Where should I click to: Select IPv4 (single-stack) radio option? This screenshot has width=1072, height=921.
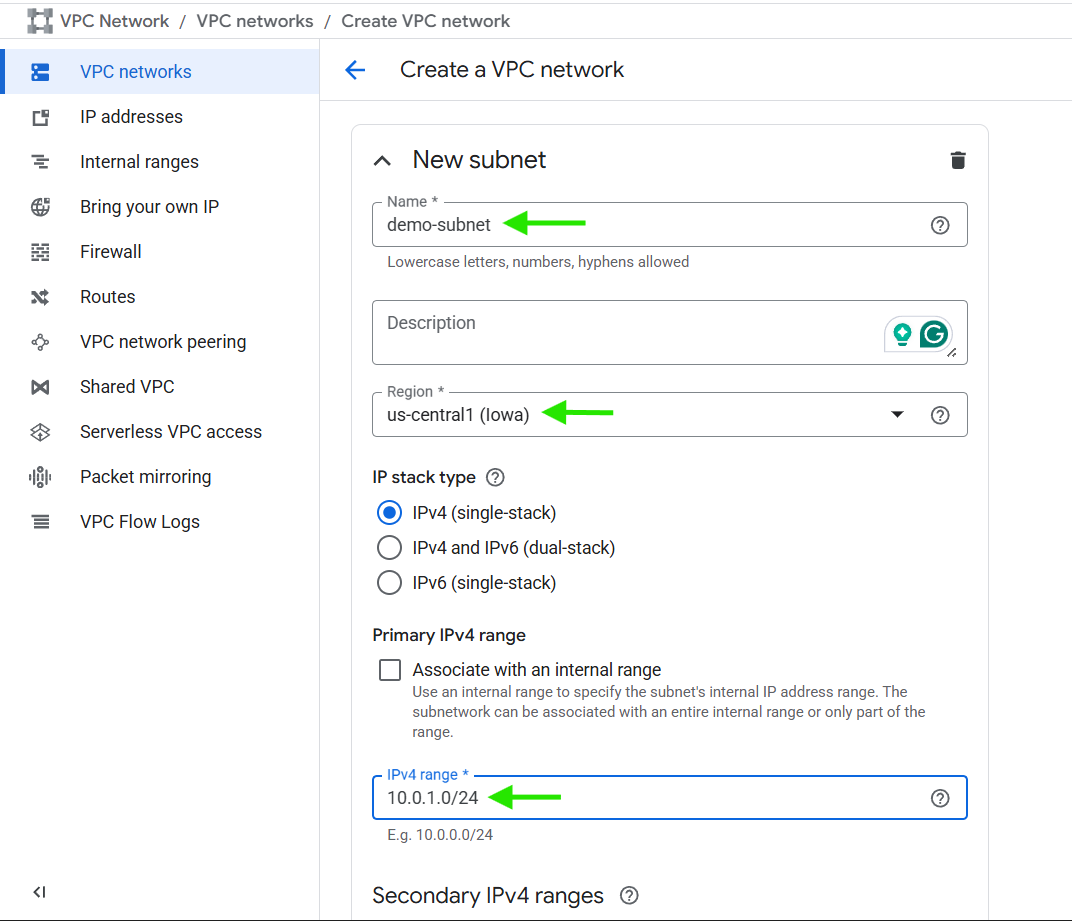389,513
